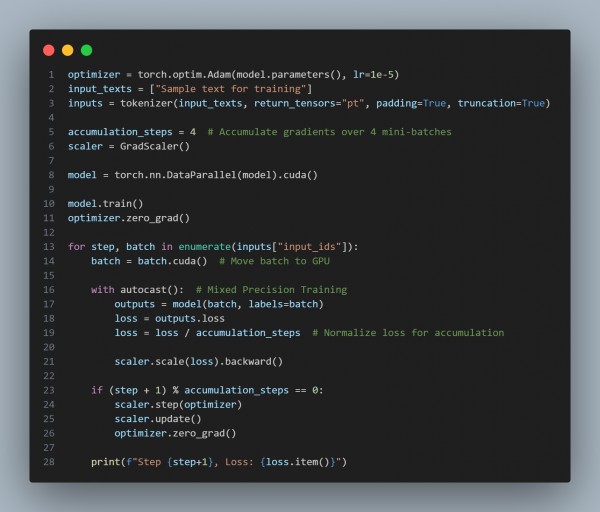Viewport: 600px width, 512px height.
Task: Click line number 23 in the gutter
Action: click(x=49, y=390)
